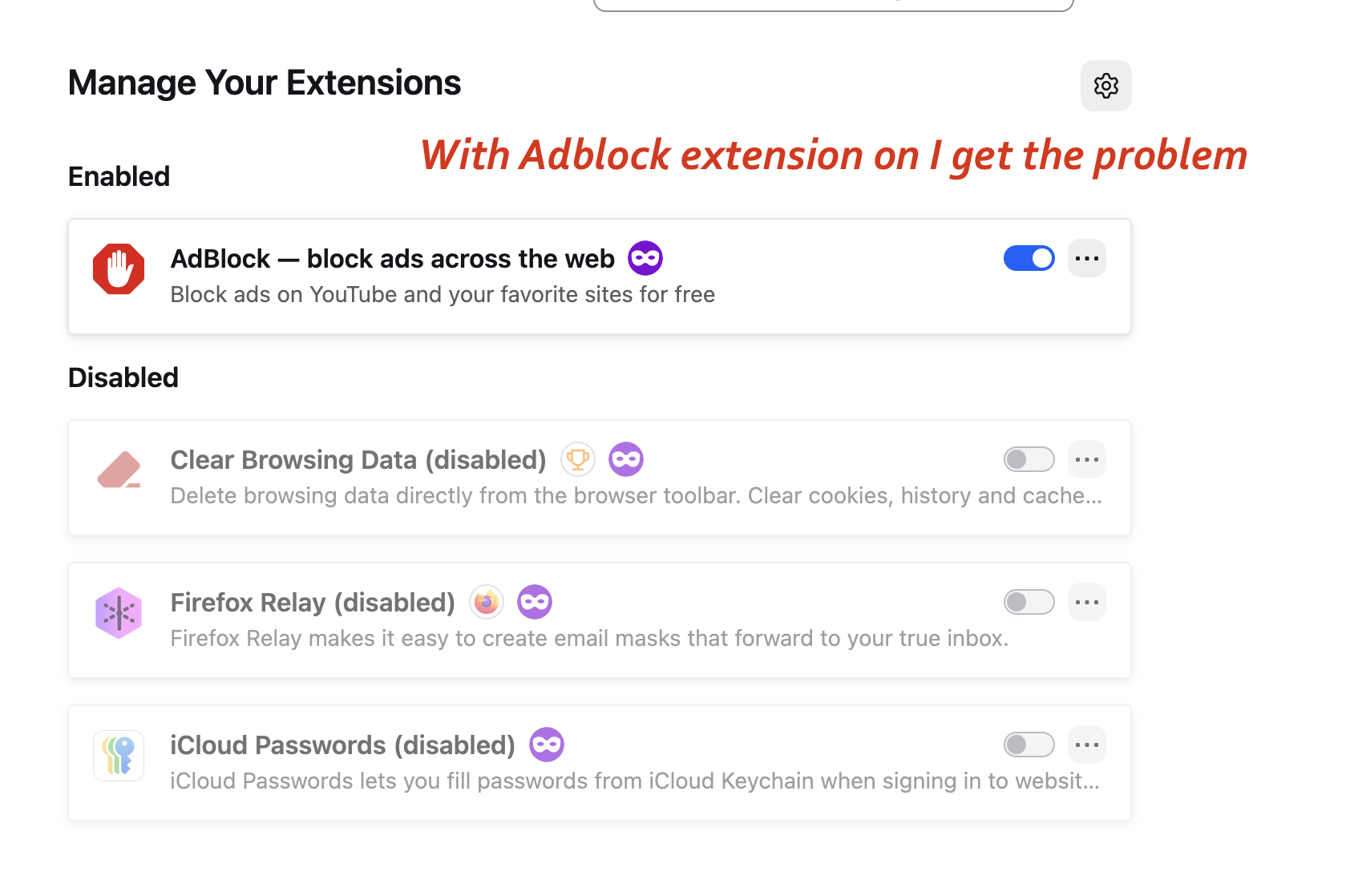Disable the AdBlock extension toggle
1350x896 pixels.
[1029, 258]
